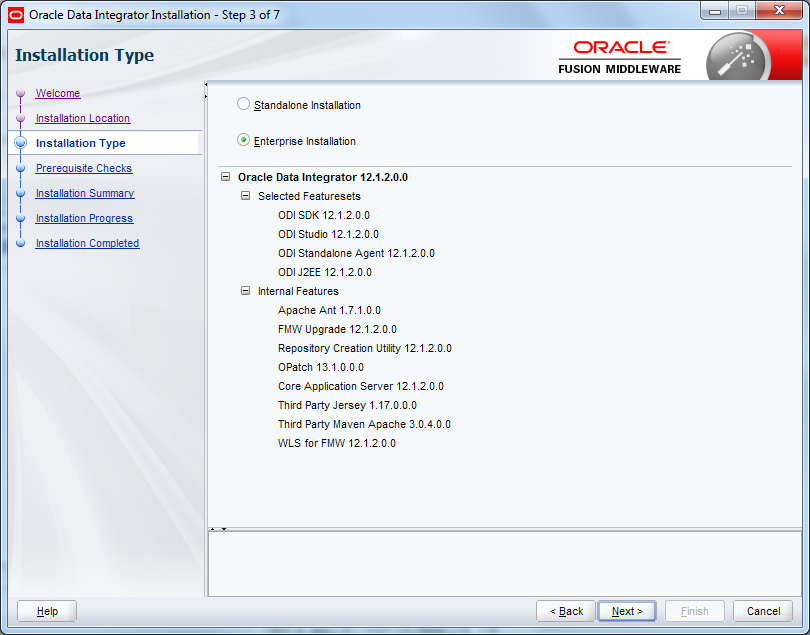This screenshot has width=810, height=635.
Task: Select the Installation Type step in sidebar
Action: click(81, 143)
